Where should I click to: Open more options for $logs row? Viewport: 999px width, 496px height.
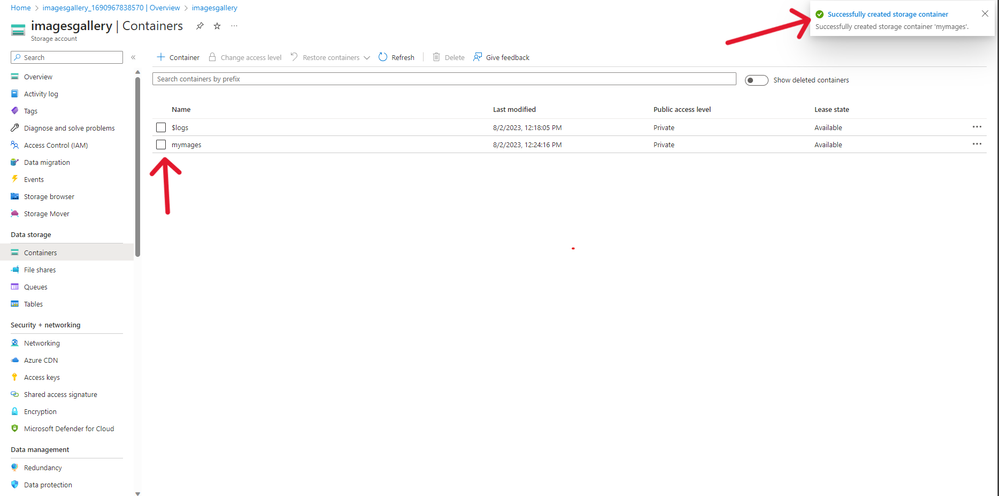coord(977,127)
